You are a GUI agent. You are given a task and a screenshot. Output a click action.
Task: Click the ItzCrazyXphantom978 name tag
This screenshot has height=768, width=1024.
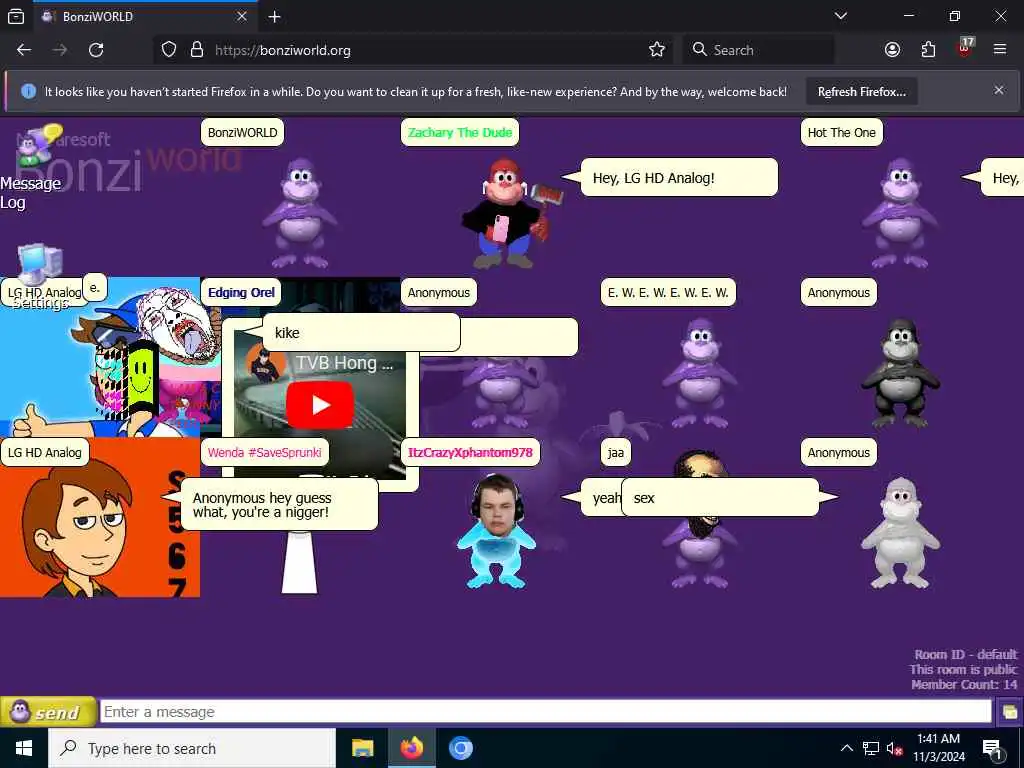[470, 453]
